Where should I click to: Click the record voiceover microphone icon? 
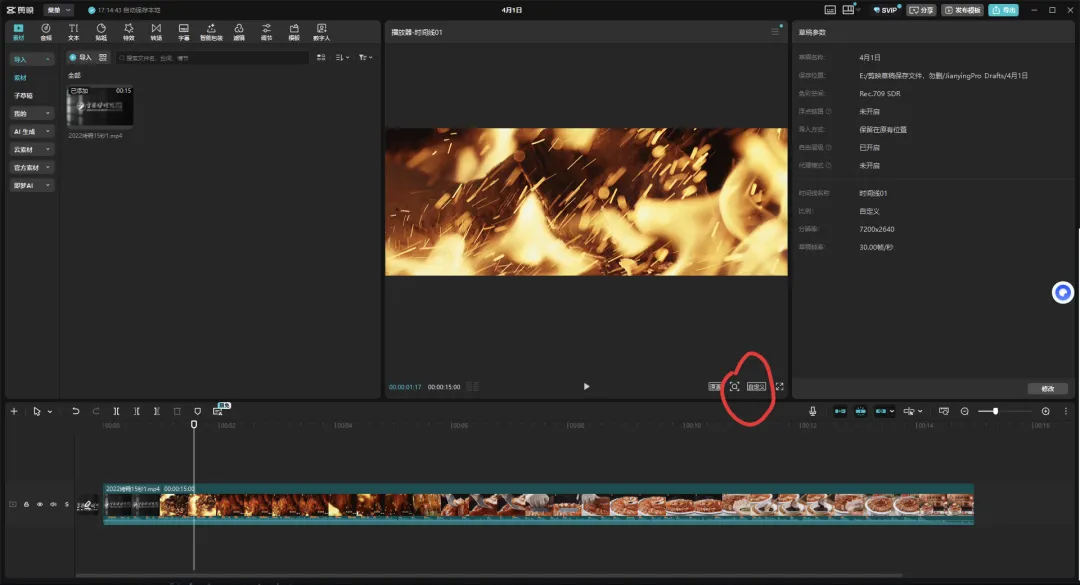(x=813, y=411)
